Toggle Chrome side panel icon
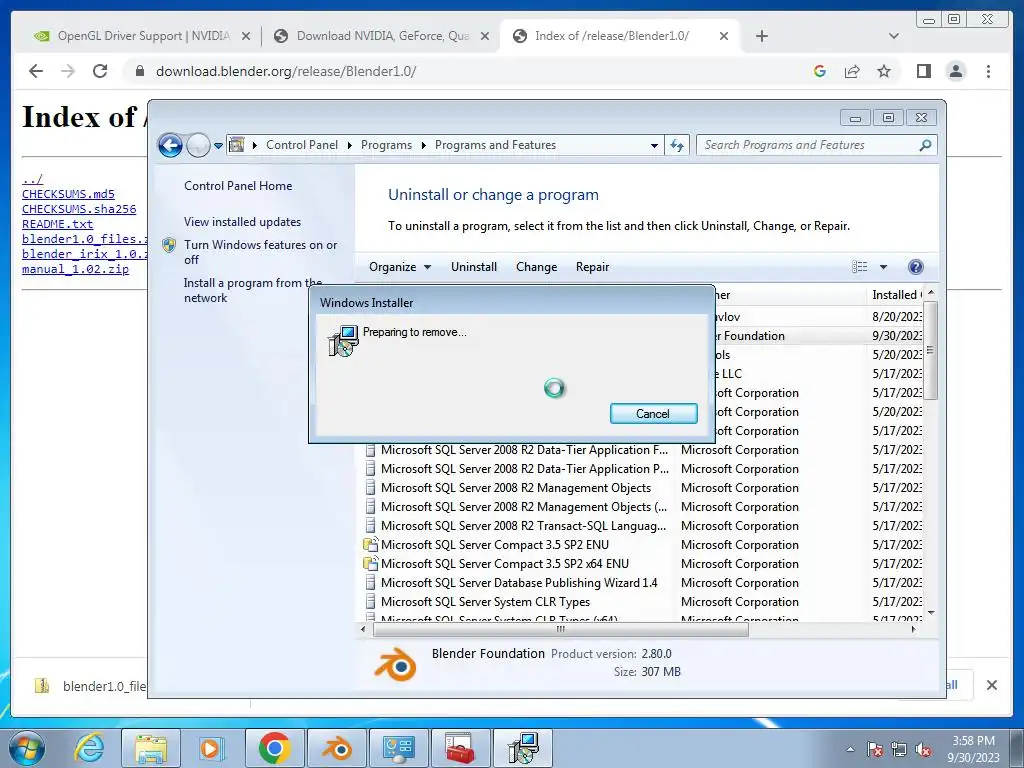 click(x=923, y=71)
